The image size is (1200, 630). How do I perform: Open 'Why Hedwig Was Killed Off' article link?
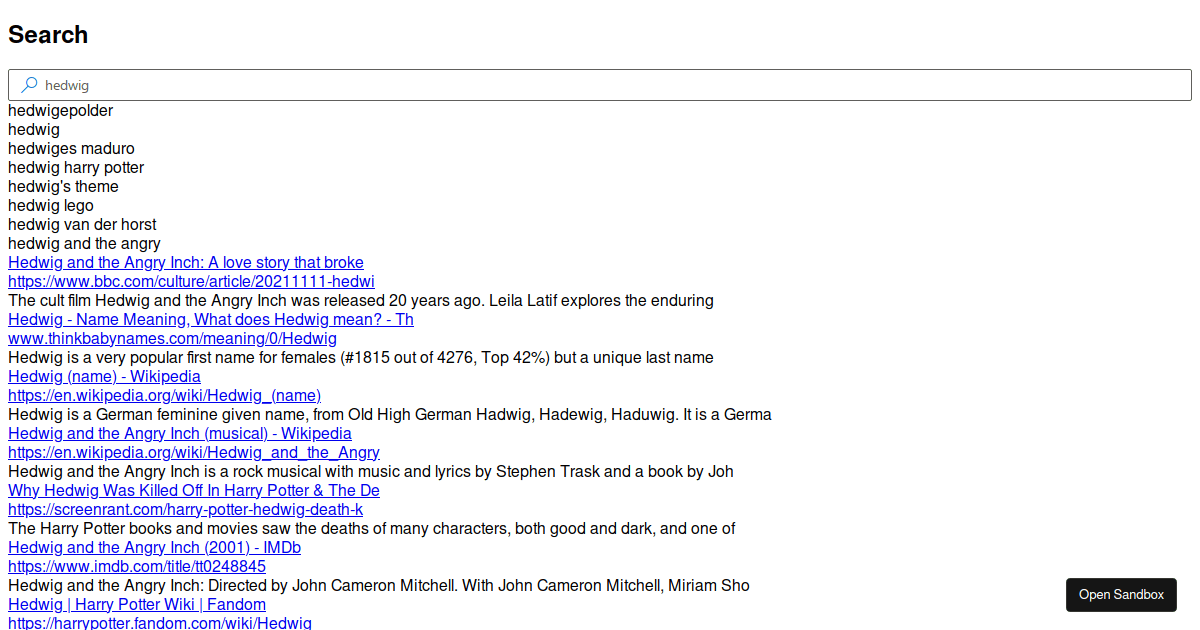pyautogui.click(x=193, y=491)
